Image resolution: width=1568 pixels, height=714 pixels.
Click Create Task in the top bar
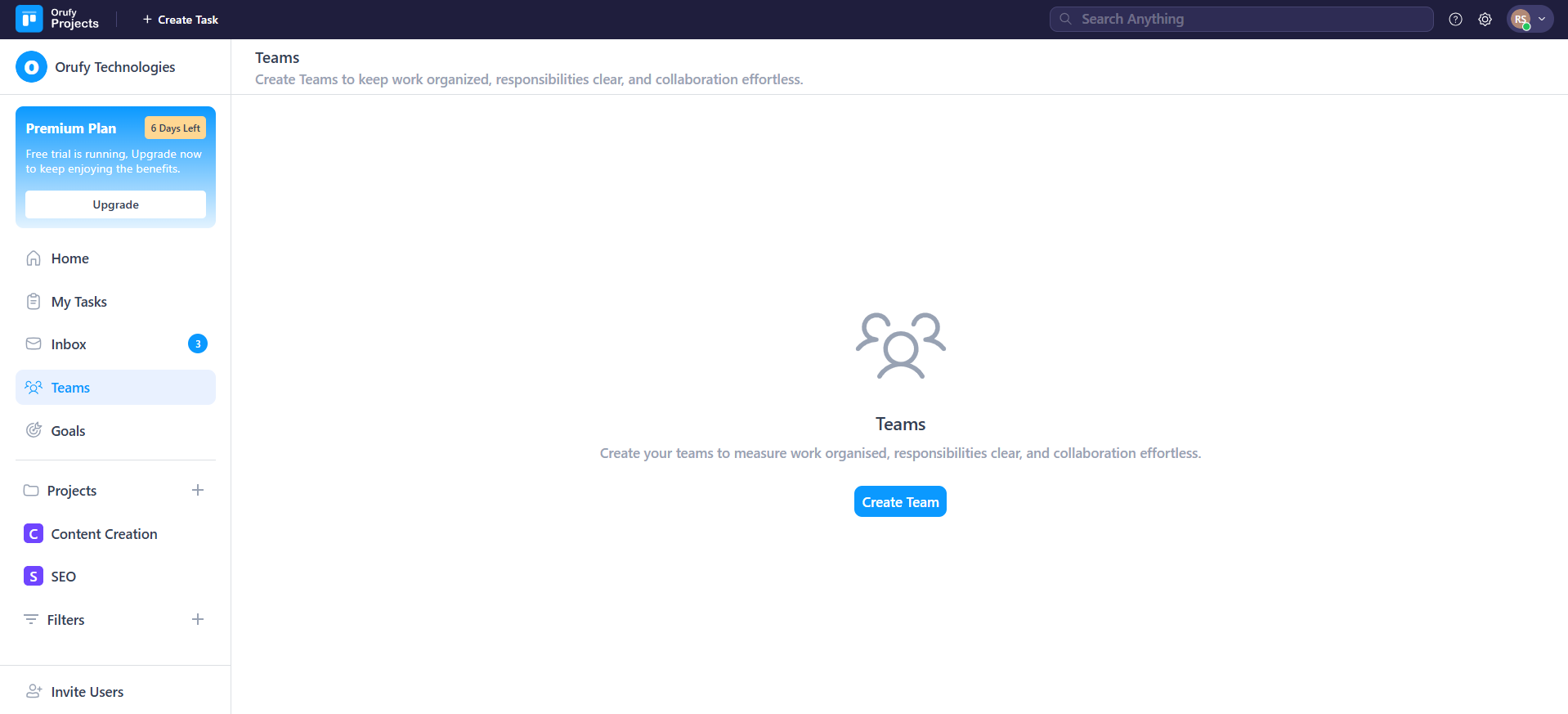coord(181,20)
